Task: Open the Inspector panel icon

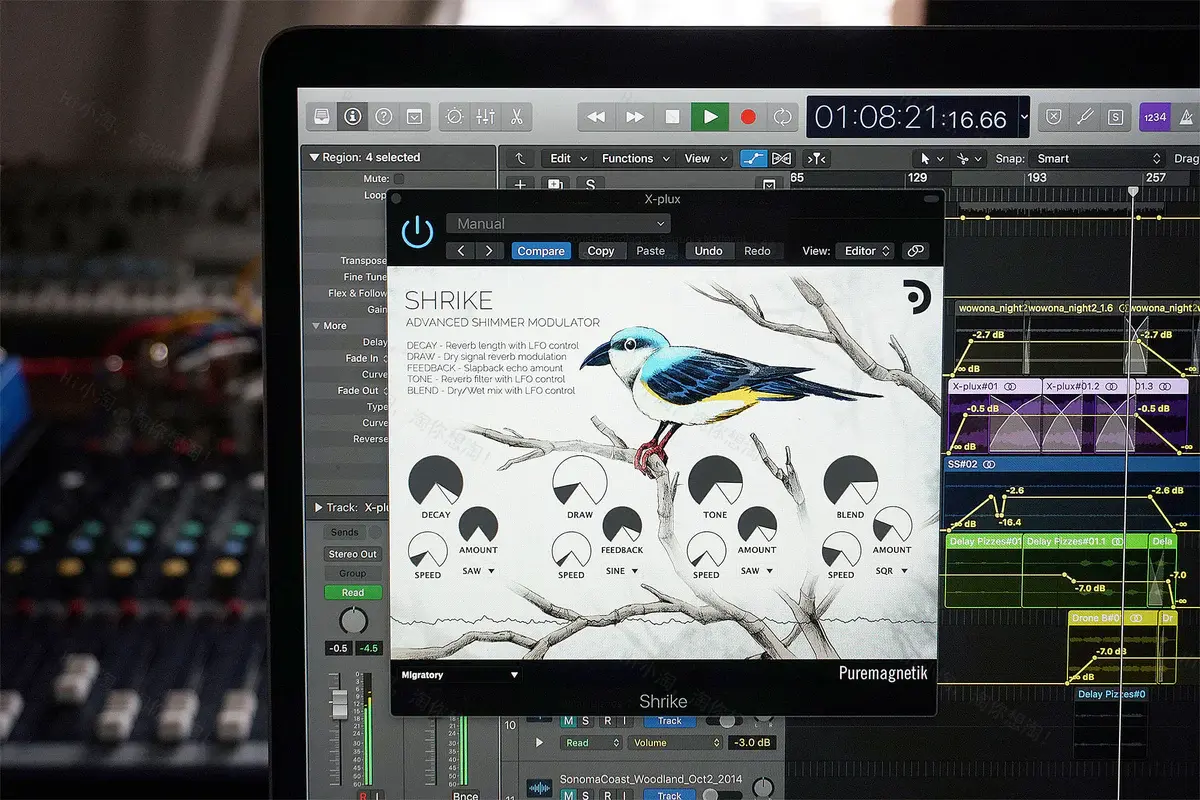Action: [352, 116]
